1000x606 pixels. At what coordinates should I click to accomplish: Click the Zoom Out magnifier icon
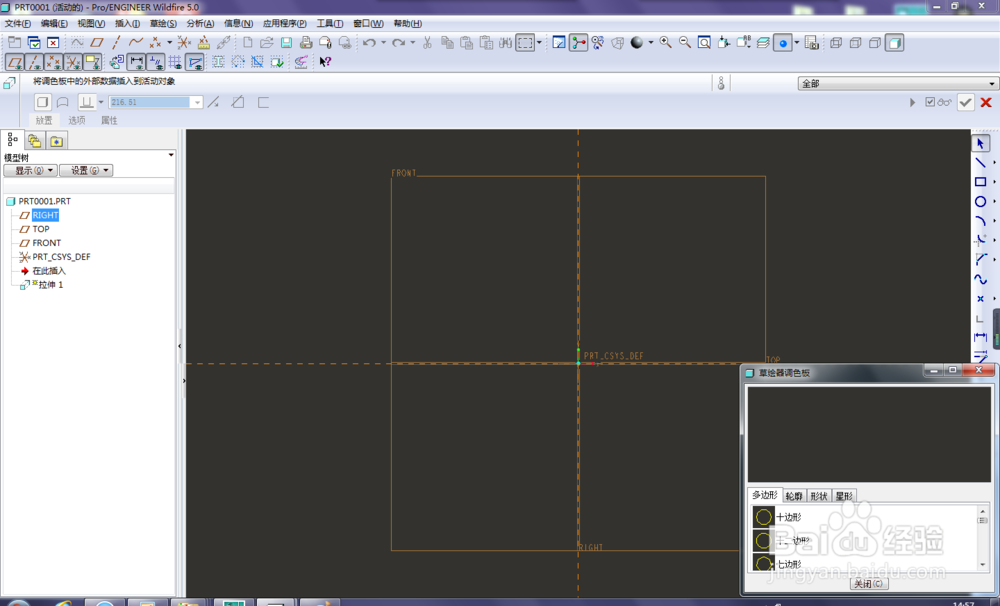tap(685, 43)
